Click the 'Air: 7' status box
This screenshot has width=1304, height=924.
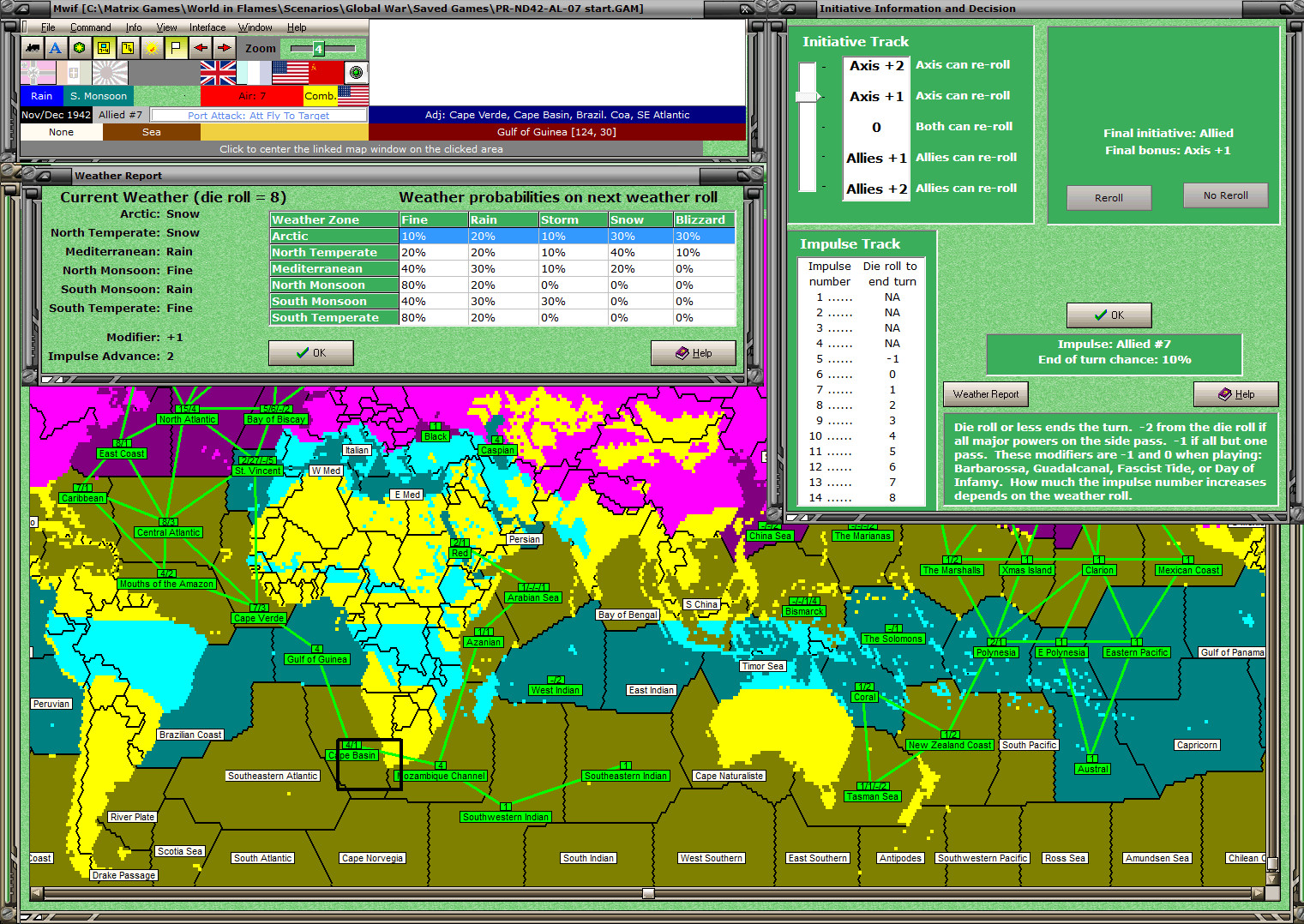[x=252, y=96]
